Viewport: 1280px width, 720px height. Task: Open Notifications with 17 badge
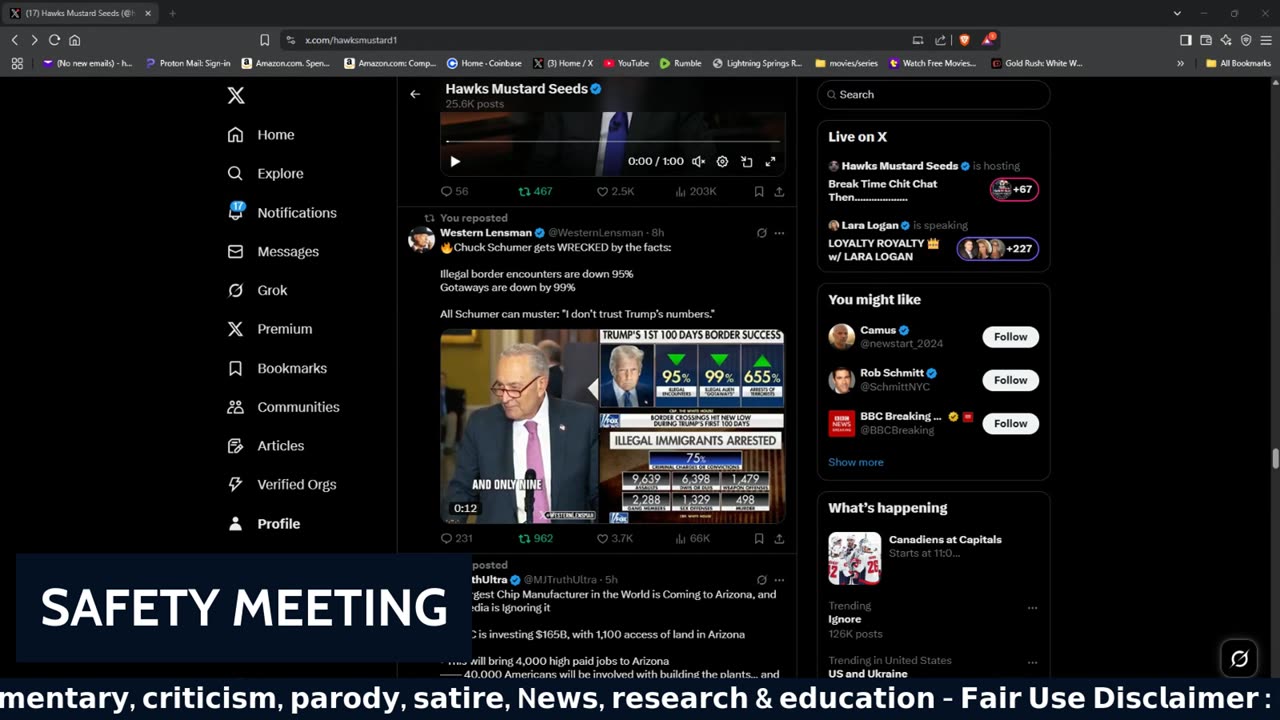282,212
